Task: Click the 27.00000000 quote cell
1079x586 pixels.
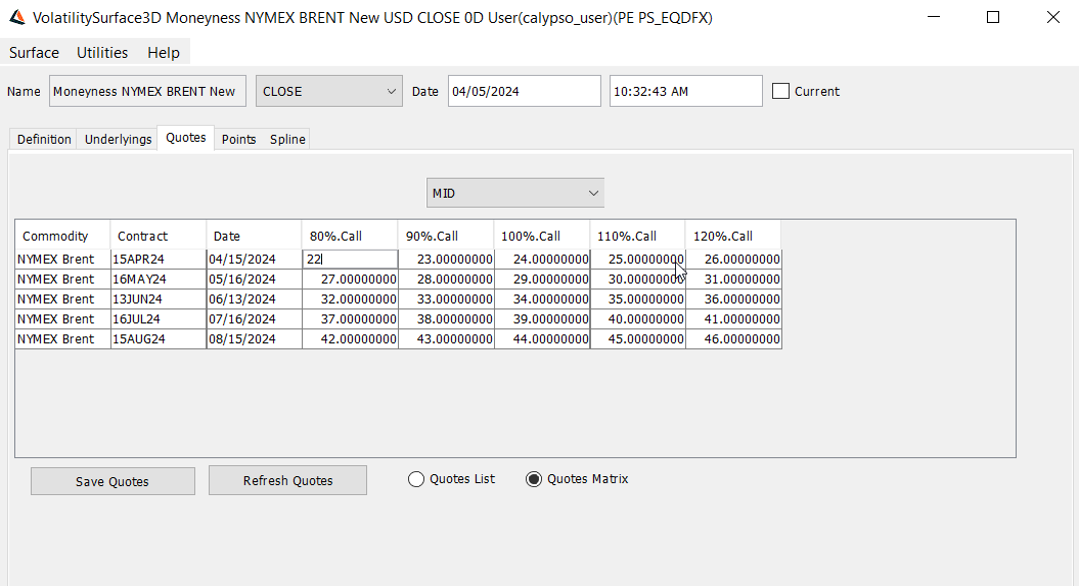Action: [350, 279]
